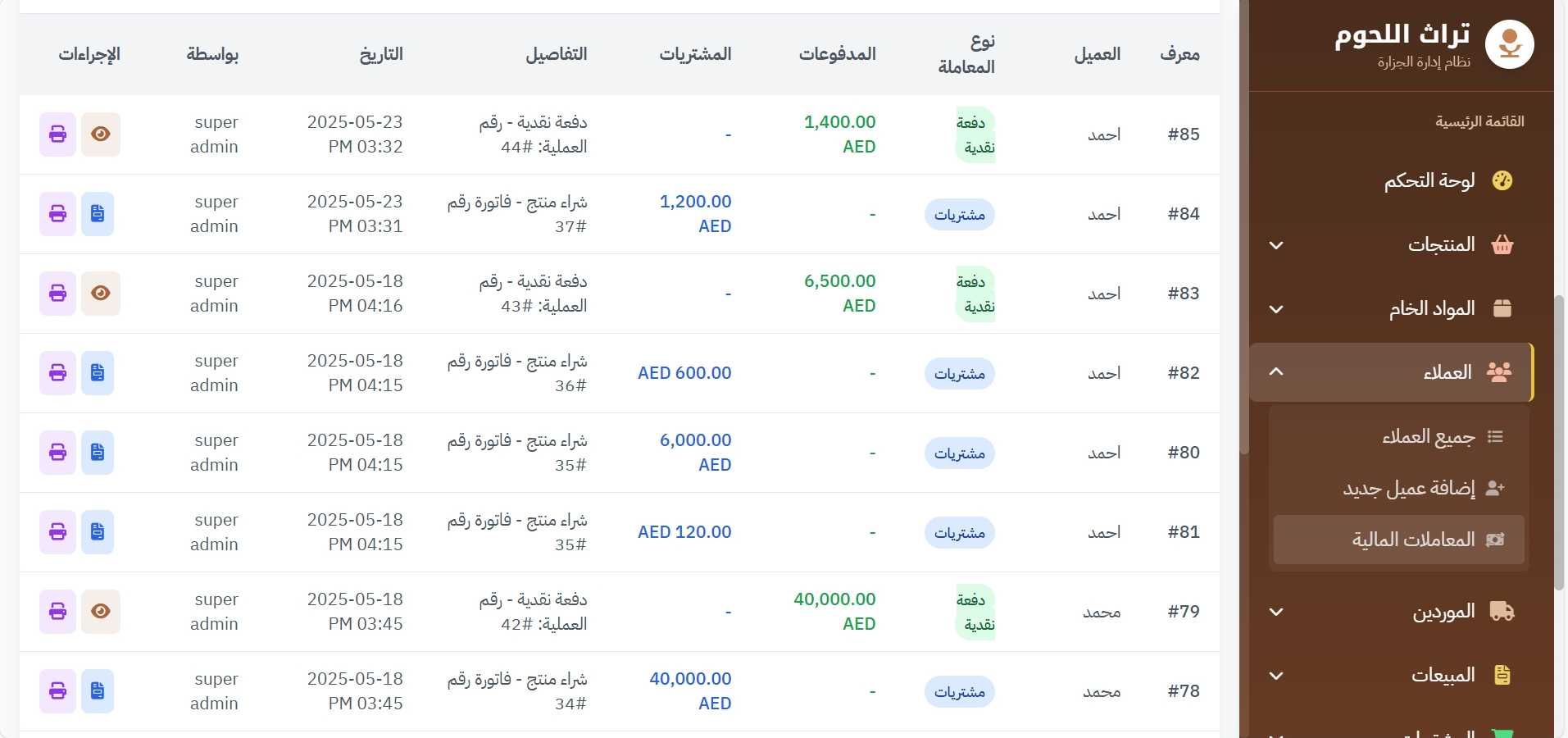Viewport: 1568px width, 738px height.
Task: Open the invoice icon in row #82
Action: tap(98, 373)
